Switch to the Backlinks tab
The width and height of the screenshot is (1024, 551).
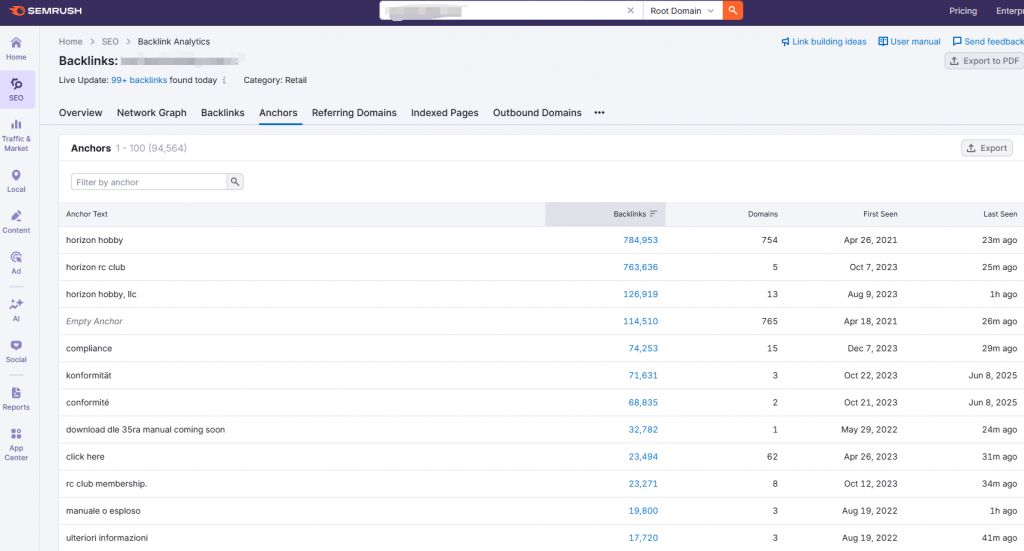click(223, 112)
